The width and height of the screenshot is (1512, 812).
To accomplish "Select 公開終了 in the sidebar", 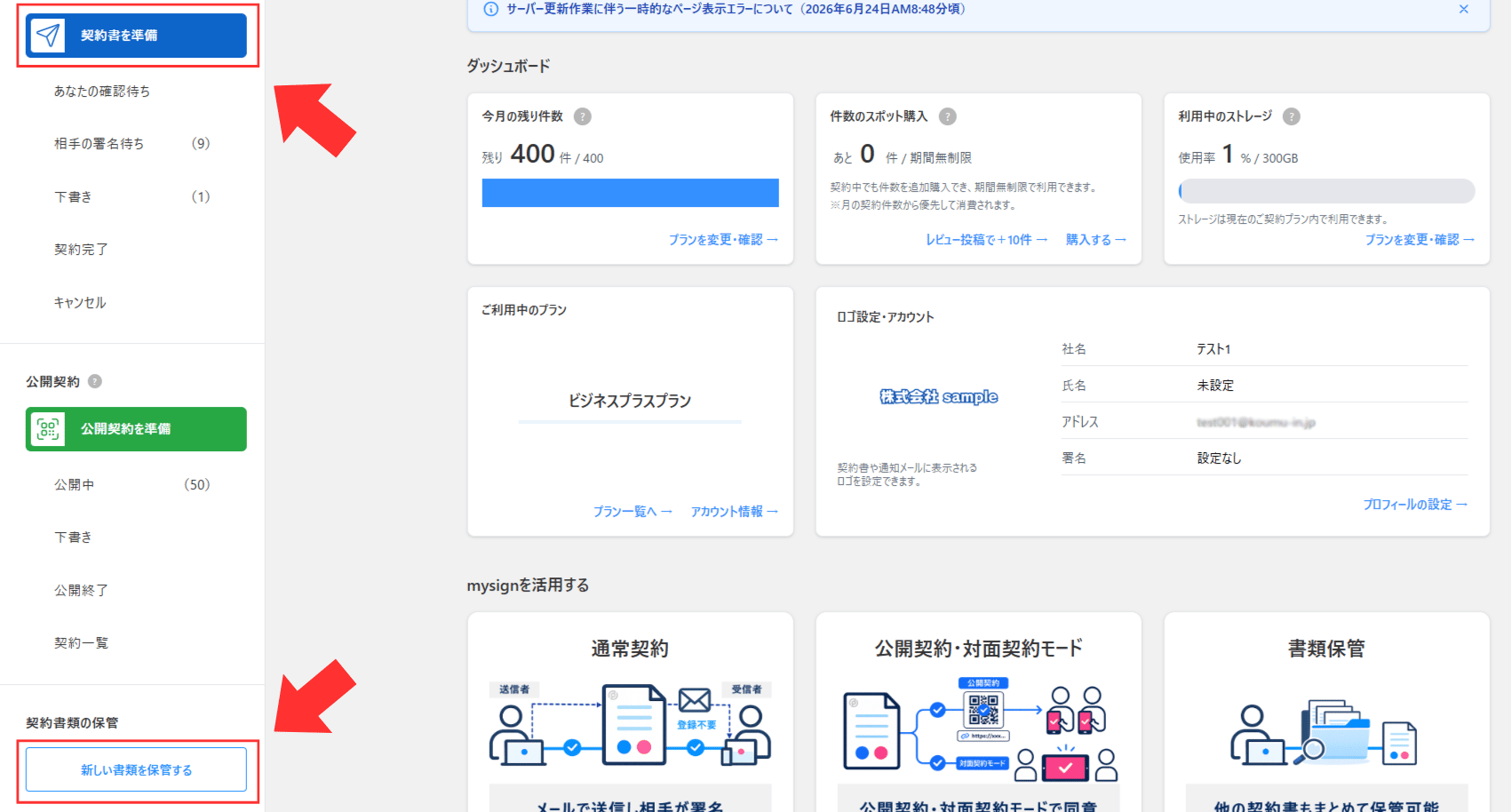I will click(x=81, y=591).
